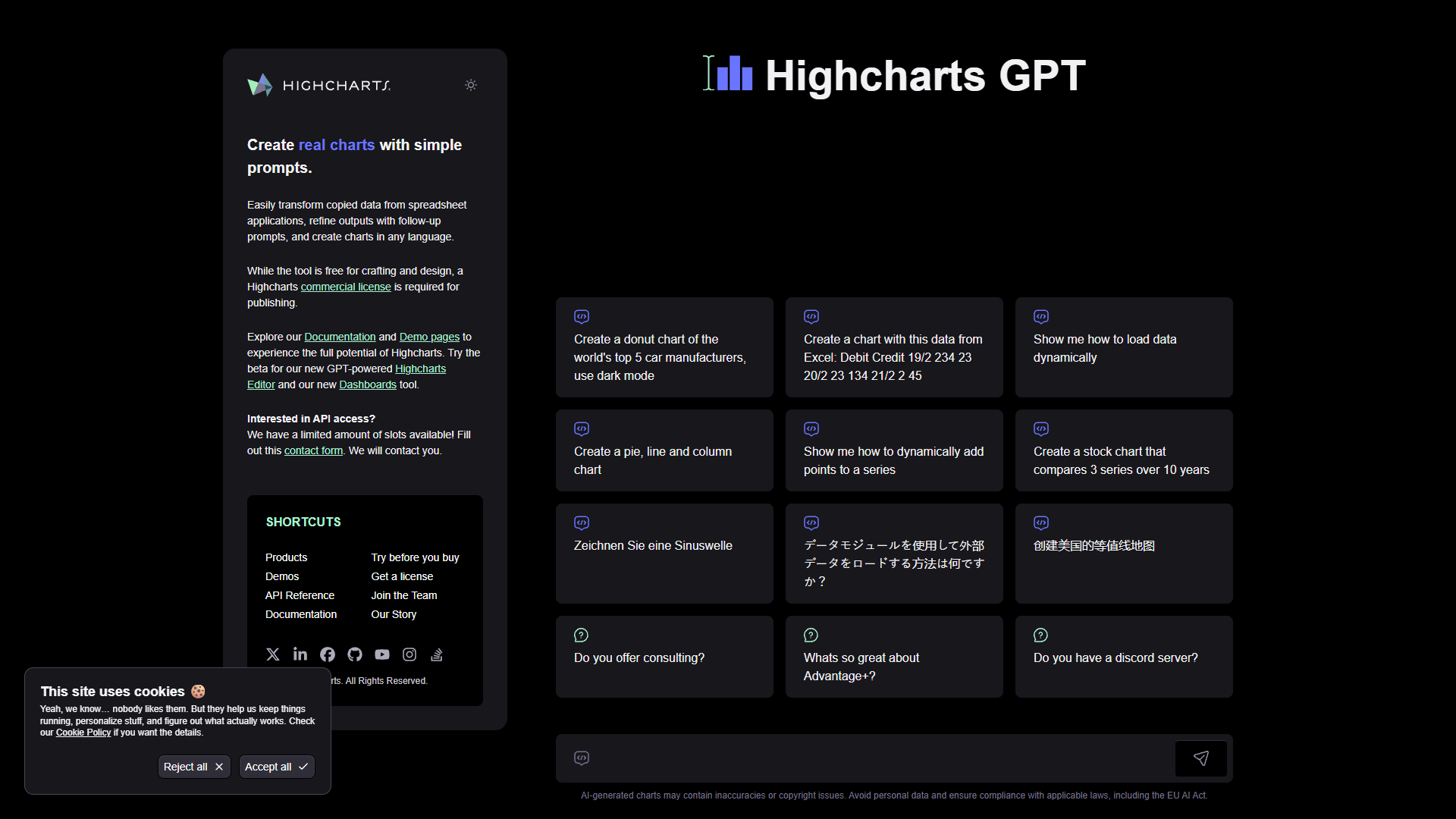Screen dimensions: 1456x819
Task: Choose 'Create a pie, line and column chart'
Action: coord(664,450)
